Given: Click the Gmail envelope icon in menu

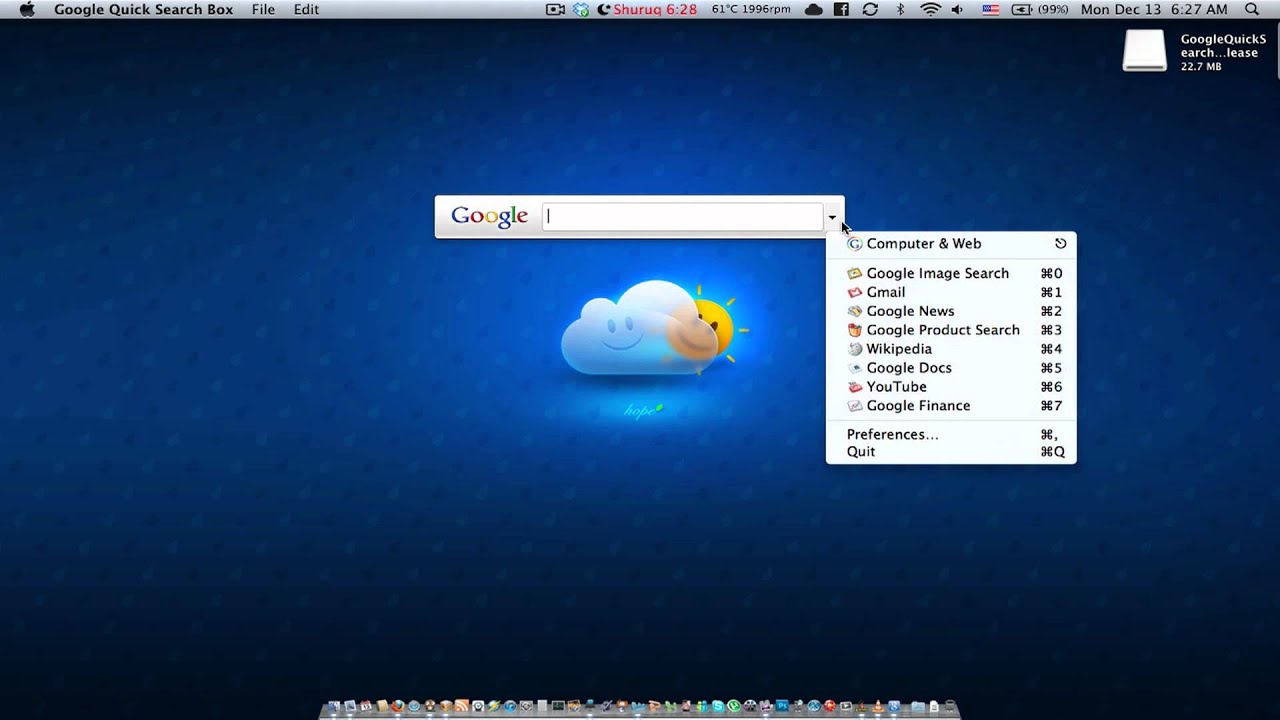Looking at the screenshot, I should click(854, 292).
